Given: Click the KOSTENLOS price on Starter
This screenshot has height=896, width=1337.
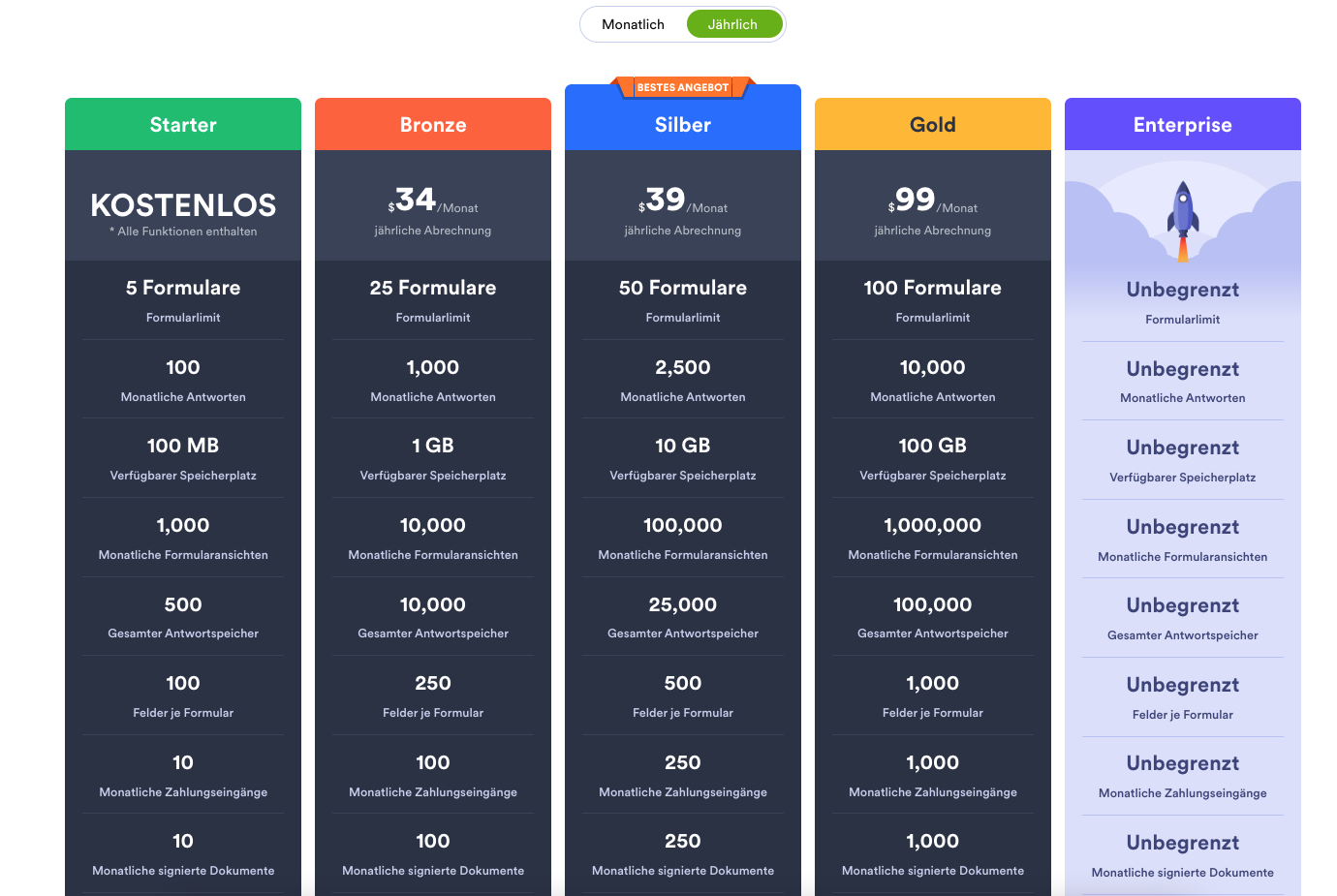Looking at the screenshot, I should click(183, 205).
